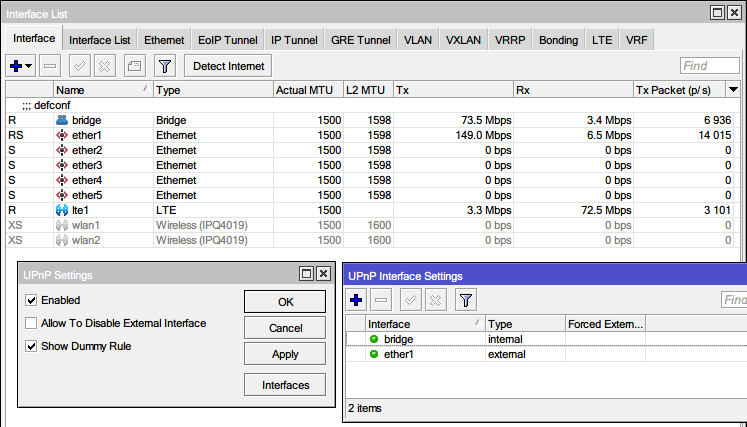Click OK in UPnP Settings
Image resolution: width=747 pixels, height=427 pixels.
[x=285, y=302]
